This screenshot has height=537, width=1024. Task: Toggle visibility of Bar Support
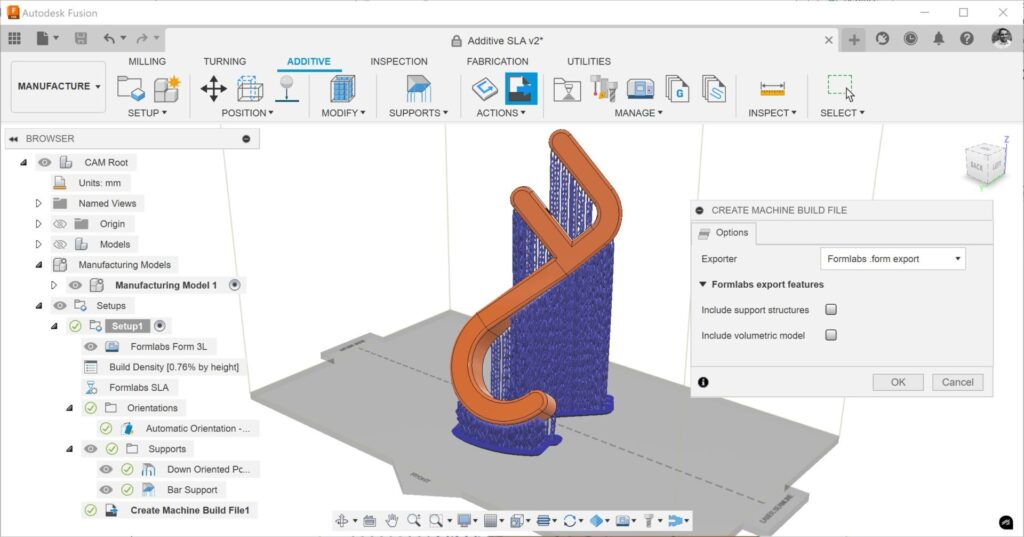(105, 489)
